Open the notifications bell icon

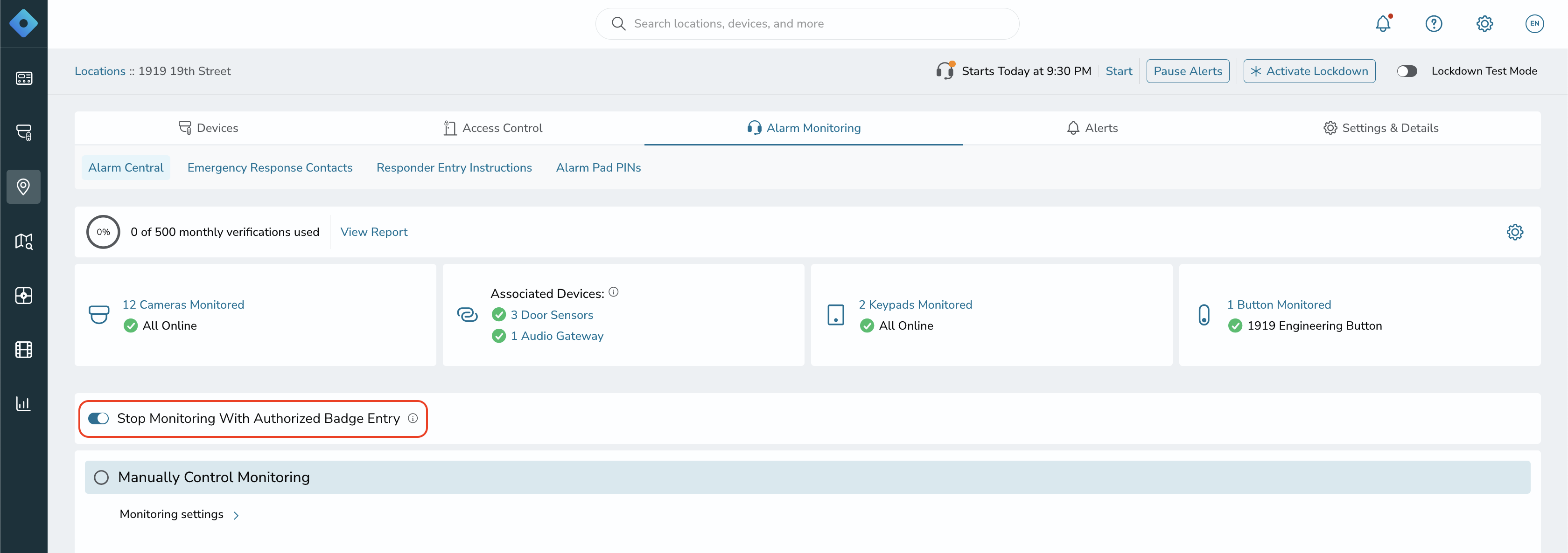(x=1383, y=24)
